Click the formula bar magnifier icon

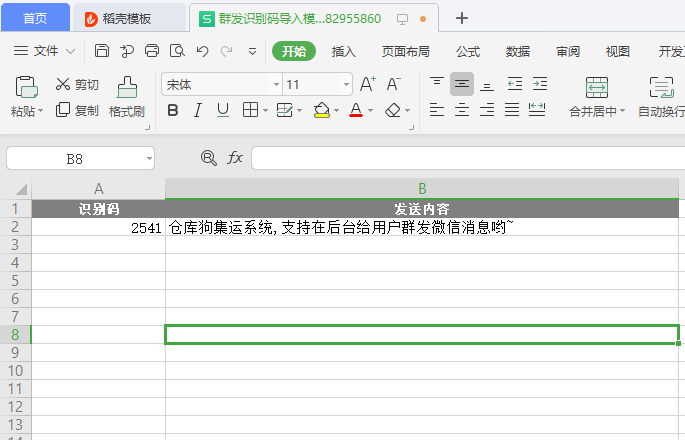(x=209, y=158)
